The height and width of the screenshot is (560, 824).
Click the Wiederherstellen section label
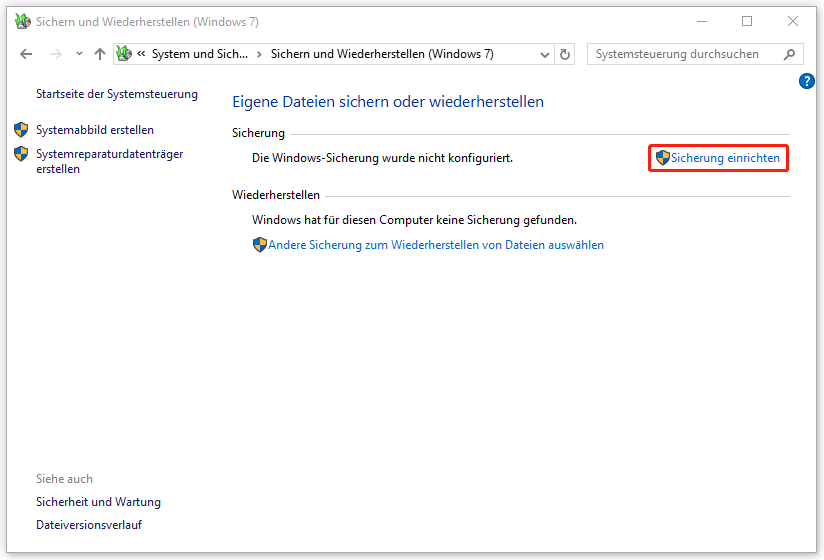(276, 195)
